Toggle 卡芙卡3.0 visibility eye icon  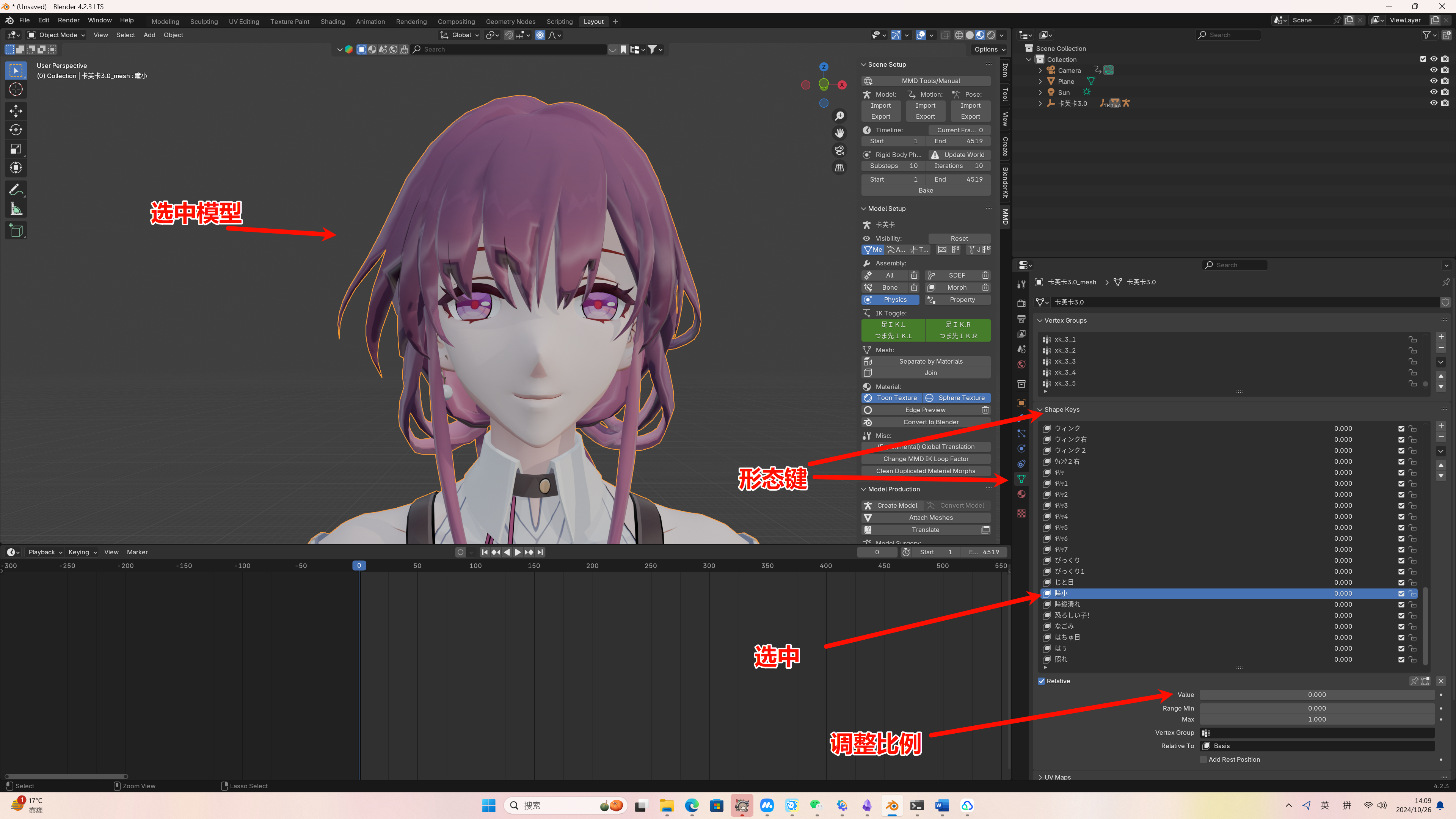[1434, 104]
